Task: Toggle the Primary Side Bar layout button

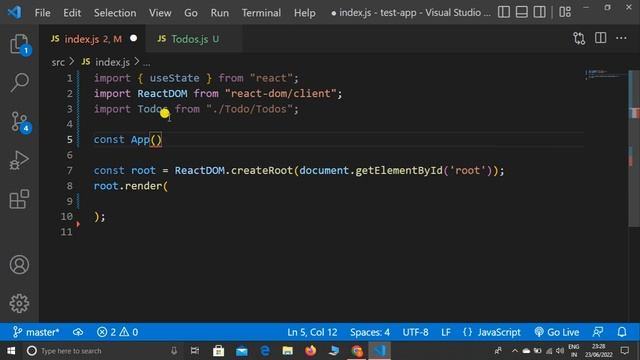Action: 504,12
